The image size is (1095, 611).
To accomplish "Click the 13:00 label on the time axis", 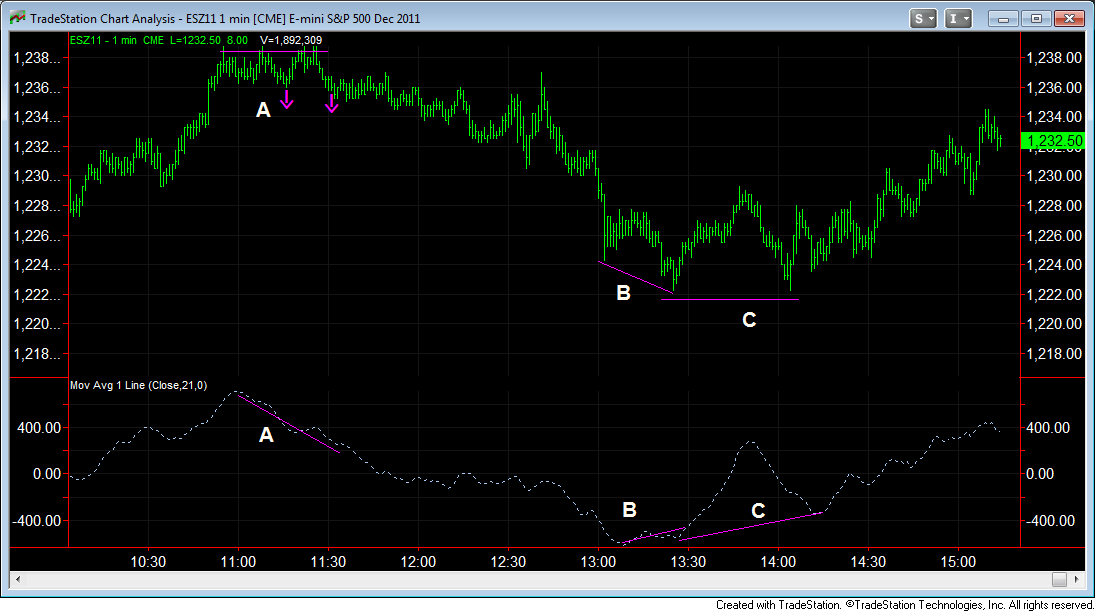I will tap(598, 562).
